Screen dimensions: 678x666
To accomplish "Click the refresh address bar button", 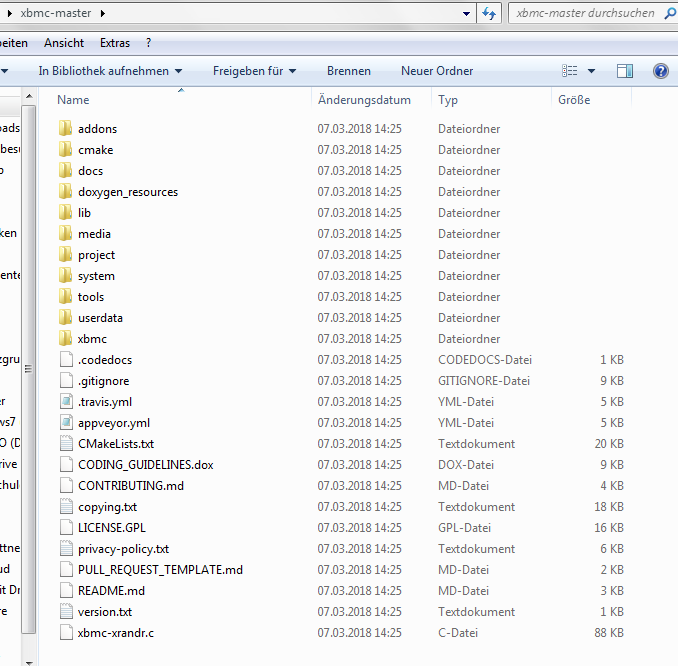I will coord(489,13).
